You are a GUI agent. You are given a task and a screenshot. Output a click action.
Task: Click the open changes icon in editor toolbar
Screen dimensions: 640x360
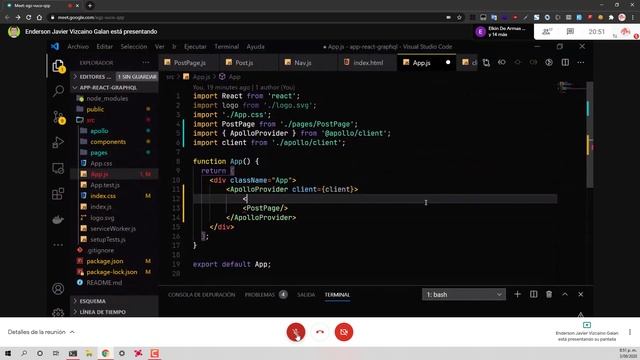click(486, 62)
